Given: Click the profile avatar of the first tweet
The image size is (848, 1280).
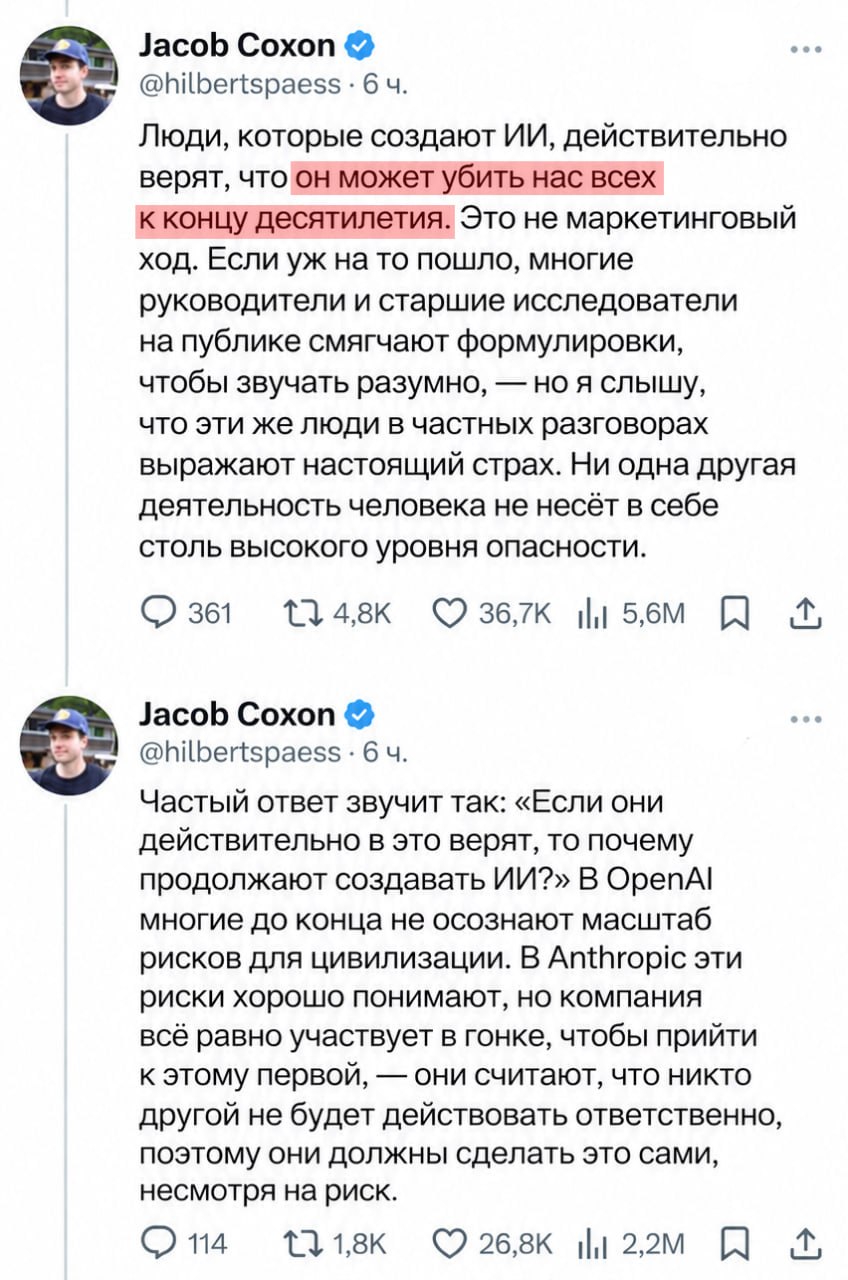Looking at the screenshot, I should pos(69,76).
